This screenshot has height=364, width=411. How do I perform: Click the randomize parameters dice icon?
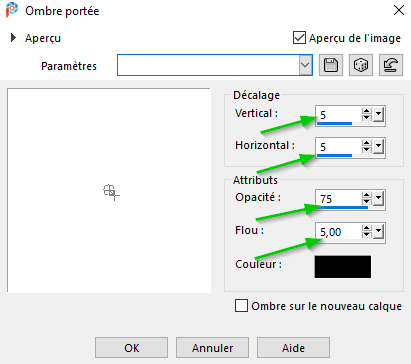point(361,65)
